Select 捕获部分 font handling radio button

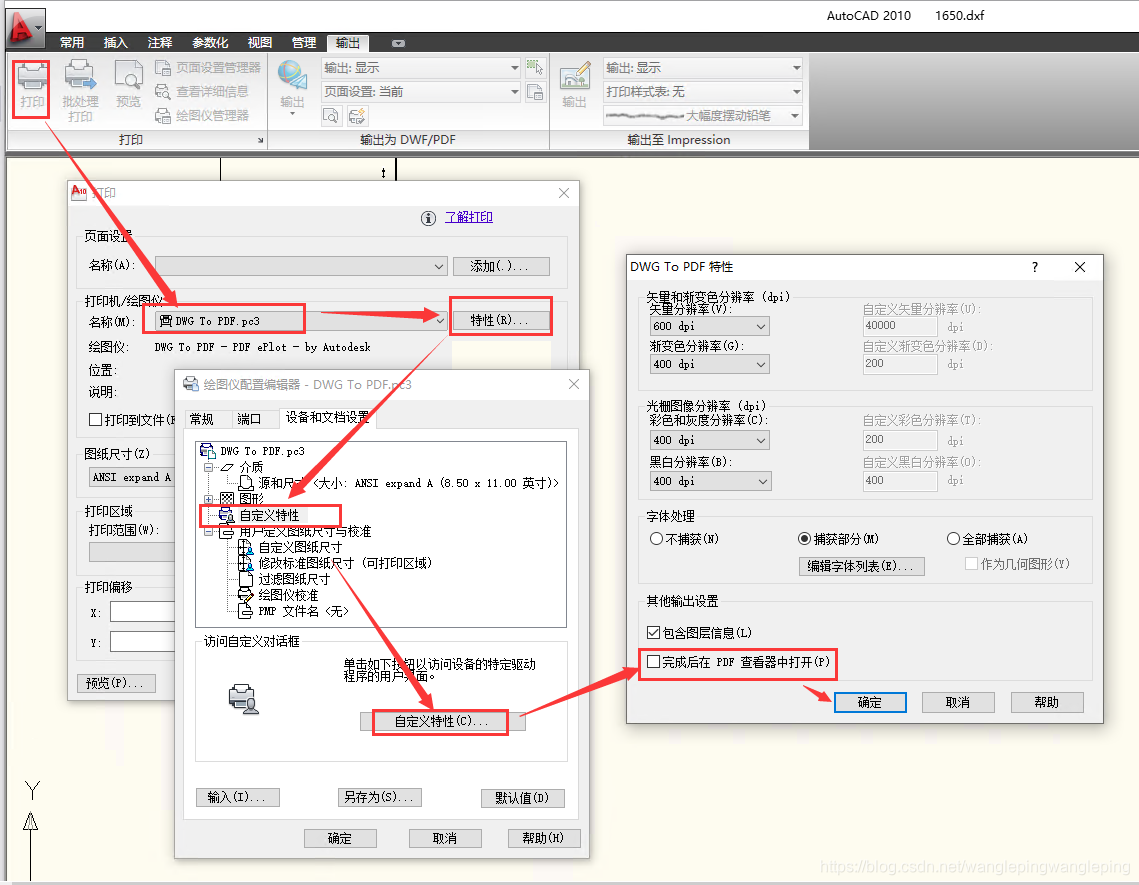[804, 538]
